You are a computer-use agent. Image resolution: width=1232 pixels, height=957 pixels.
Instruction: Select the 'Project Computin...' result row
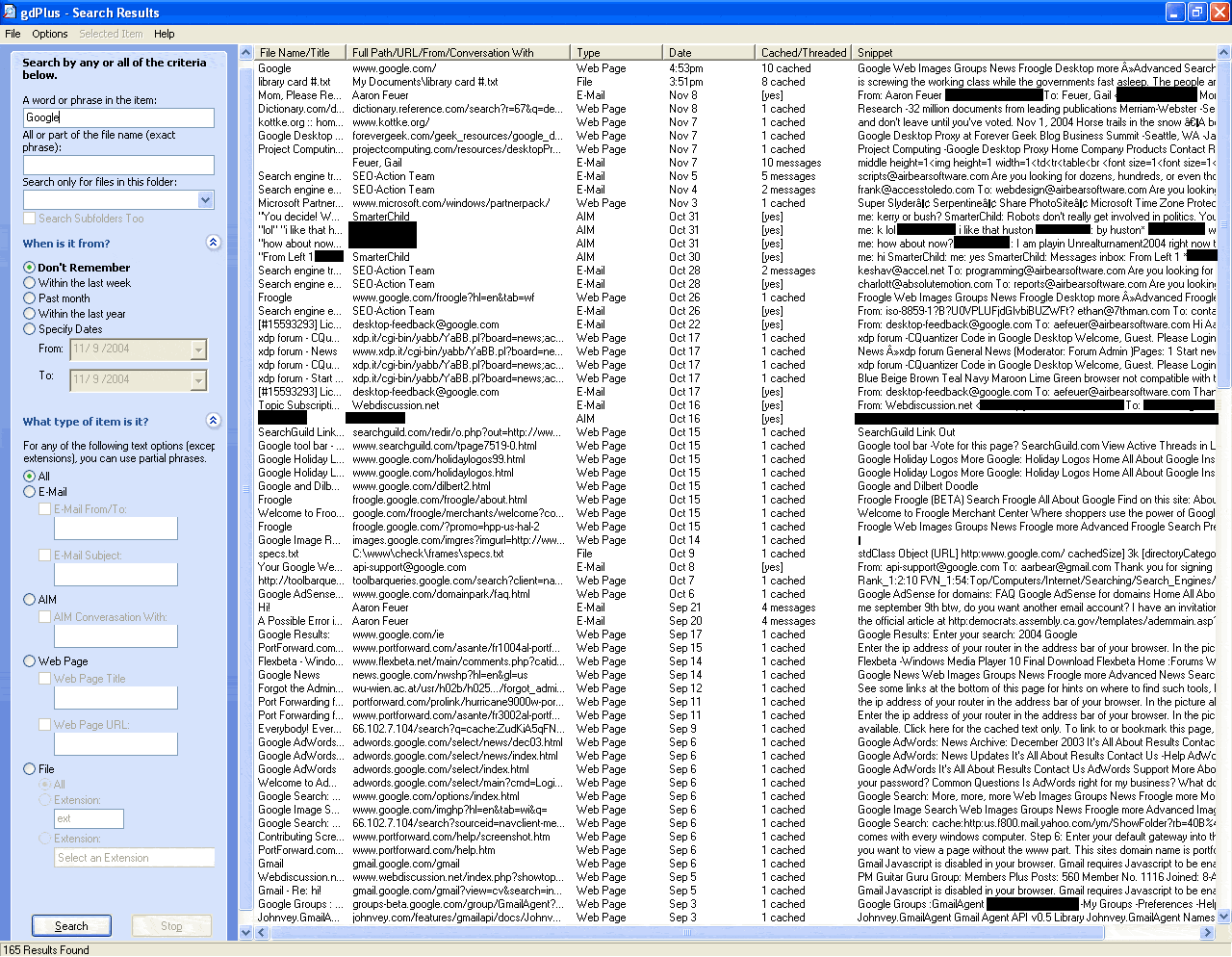735,149
